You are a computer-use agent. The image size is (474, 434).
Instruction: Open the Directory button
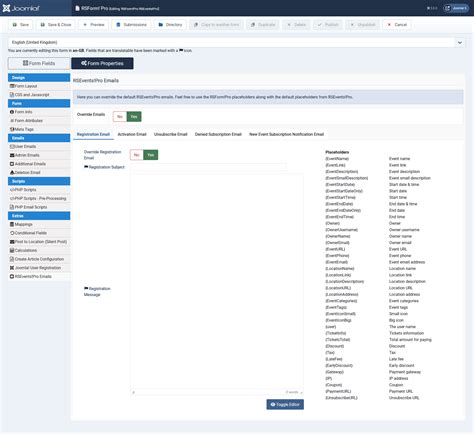pos(170,25)
